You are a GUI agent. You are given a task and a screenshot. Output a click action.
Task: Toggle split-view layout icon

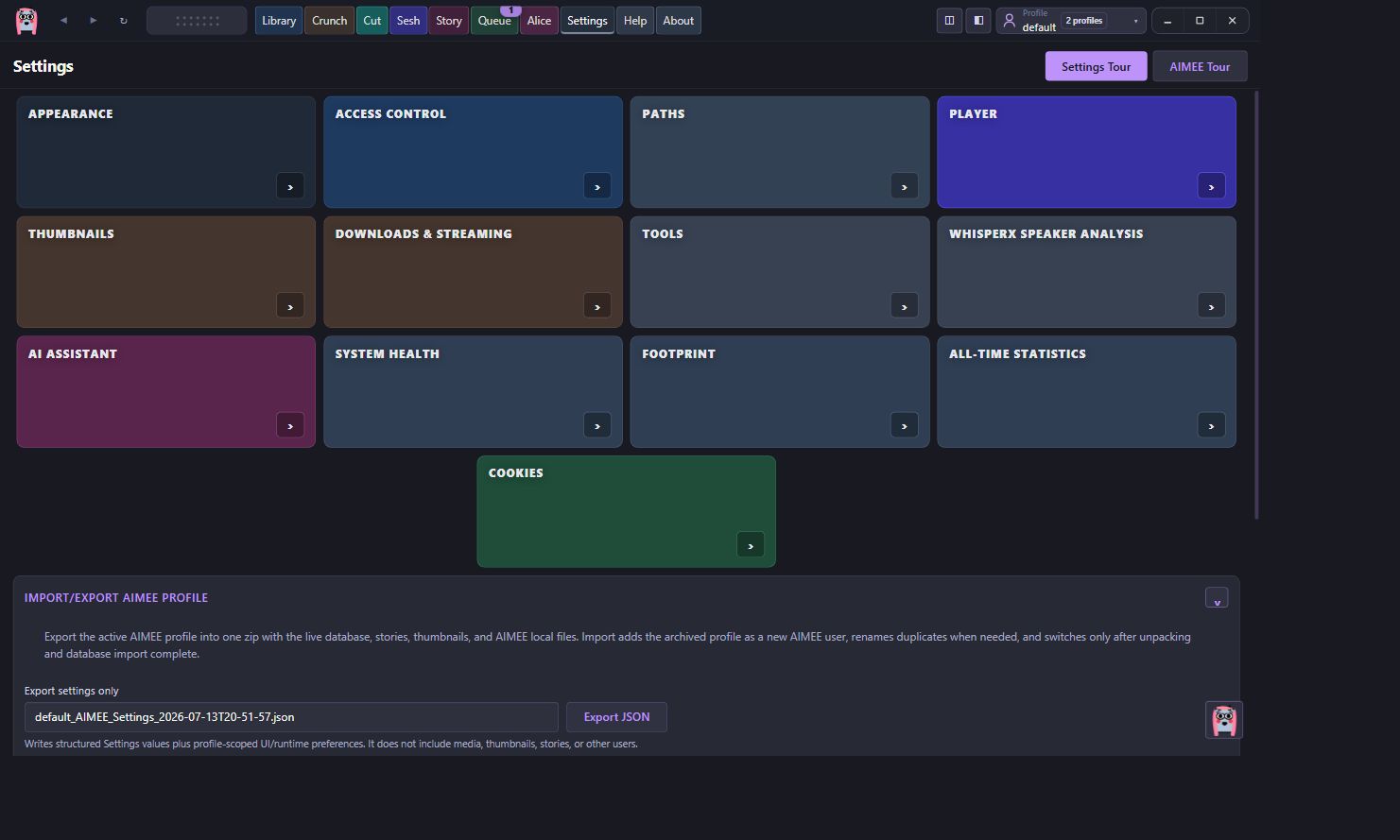(x=949, y=20)
